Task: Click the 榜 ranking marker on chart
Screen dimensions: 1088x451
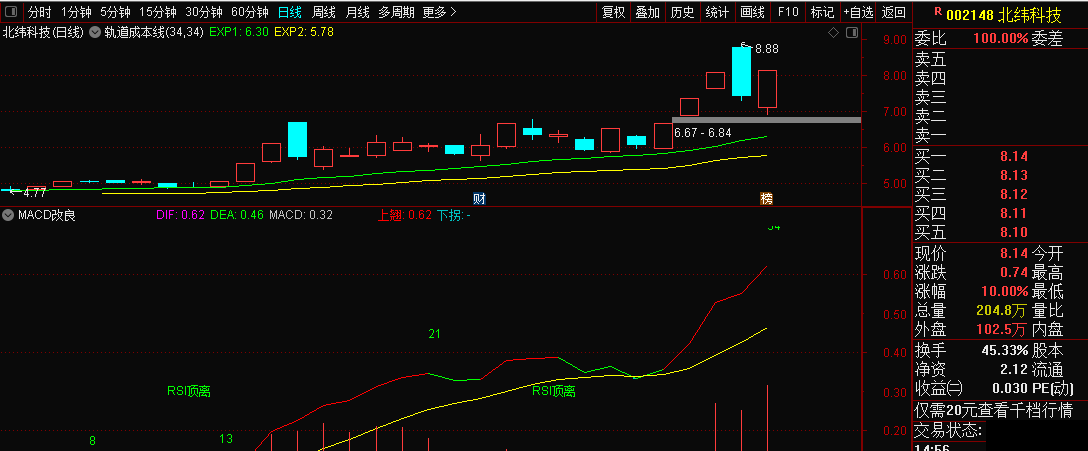Action: coord(766,198)
